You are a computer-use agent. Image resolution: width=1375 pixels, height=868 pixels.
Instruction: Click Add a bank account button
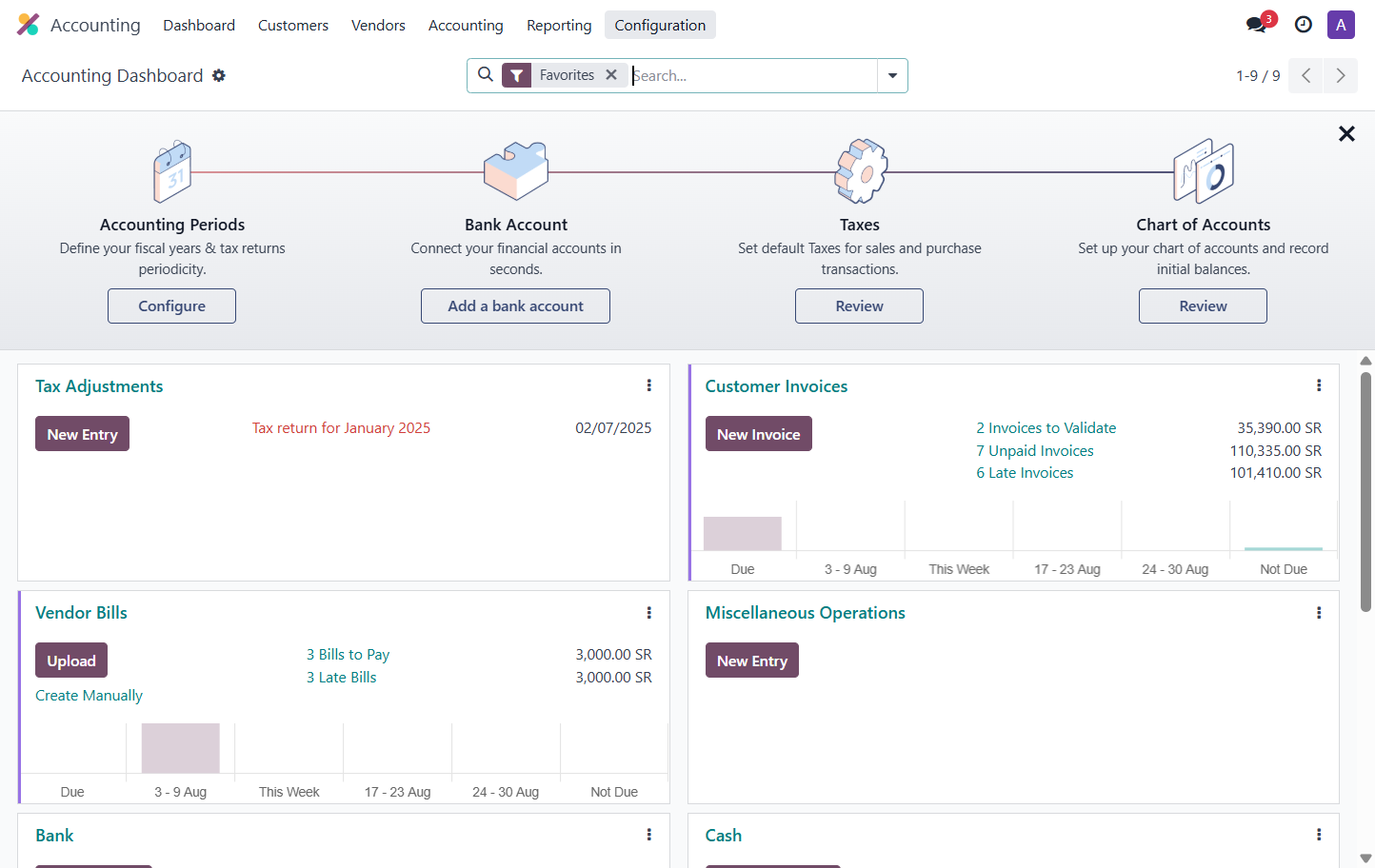515,306
